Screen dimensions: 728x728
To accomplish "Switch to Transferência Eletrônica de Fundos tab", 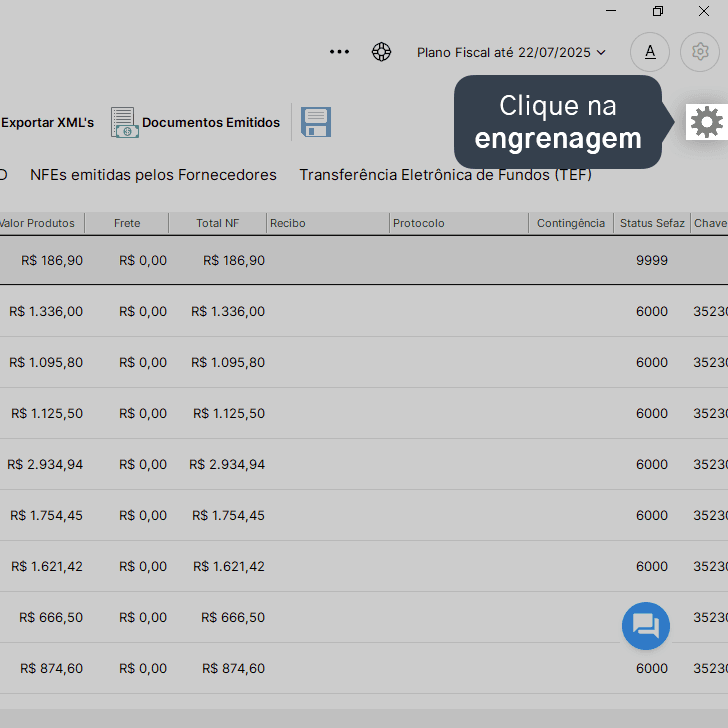I will click(x=446, y=175).
